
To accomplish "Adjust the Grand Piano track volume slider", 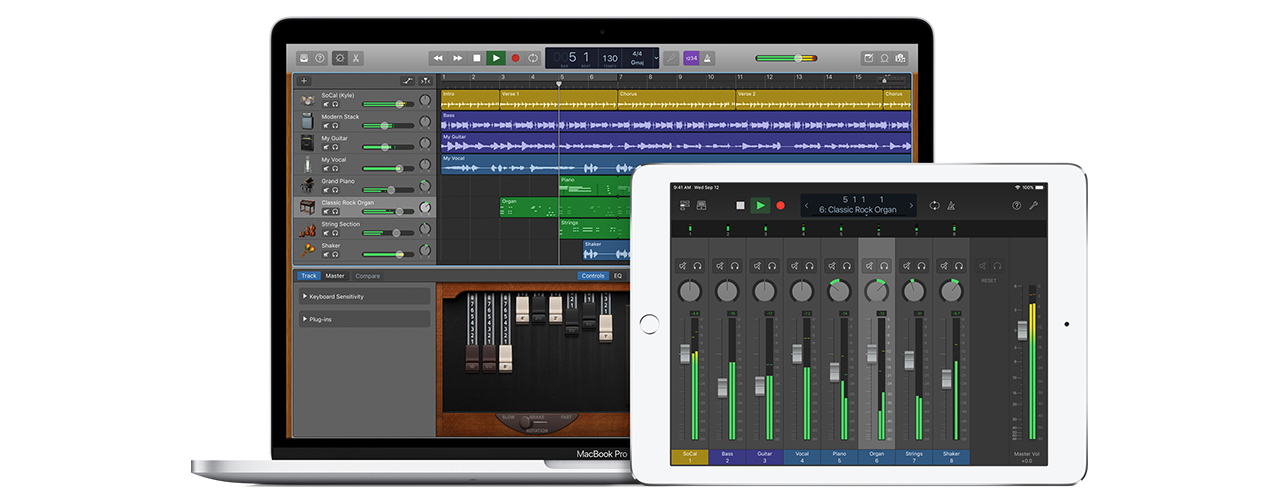I will pyautogui.click(x=387, y=190).
